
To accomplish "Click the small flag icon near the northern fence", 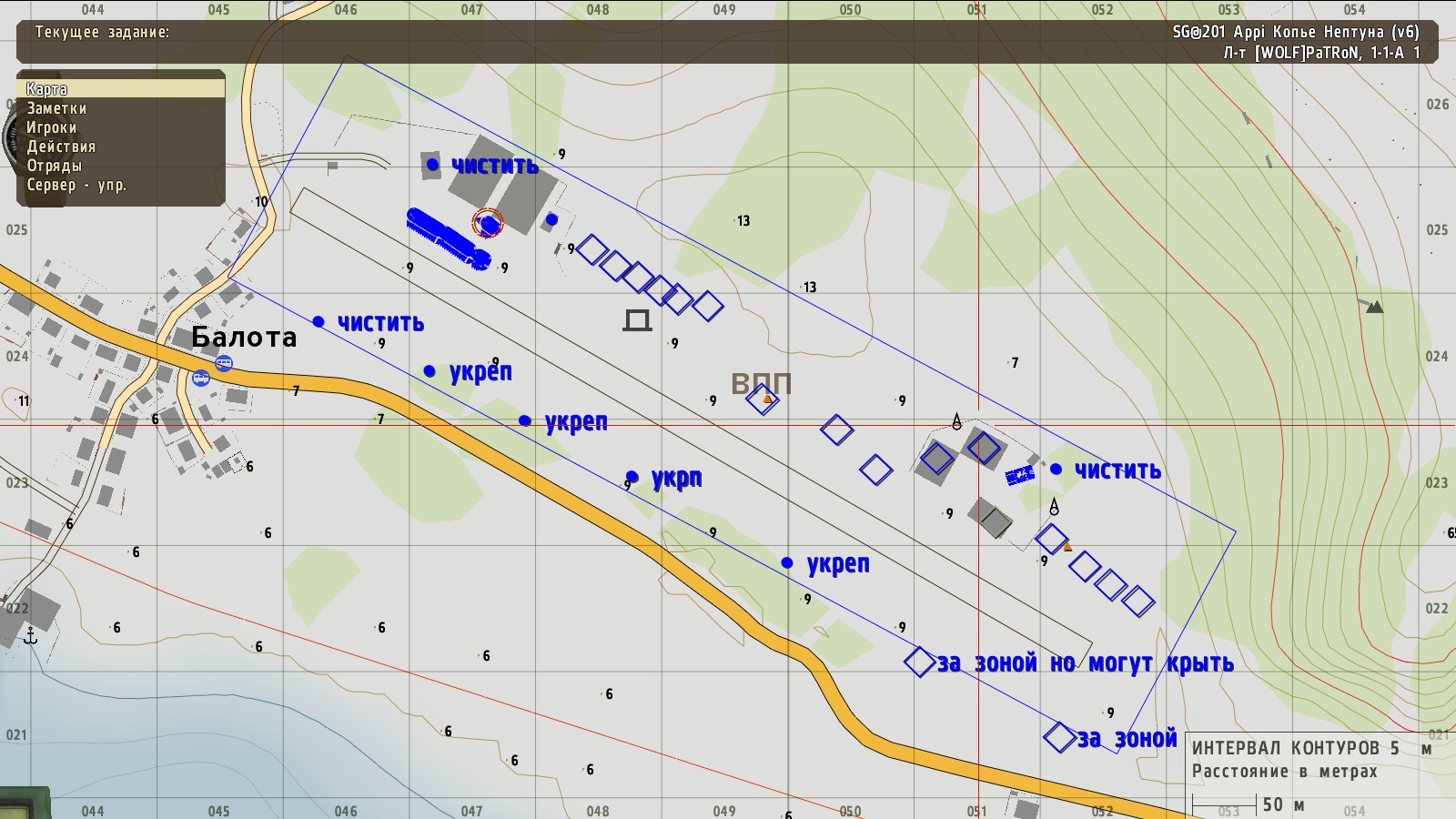I will pos(333,167).
